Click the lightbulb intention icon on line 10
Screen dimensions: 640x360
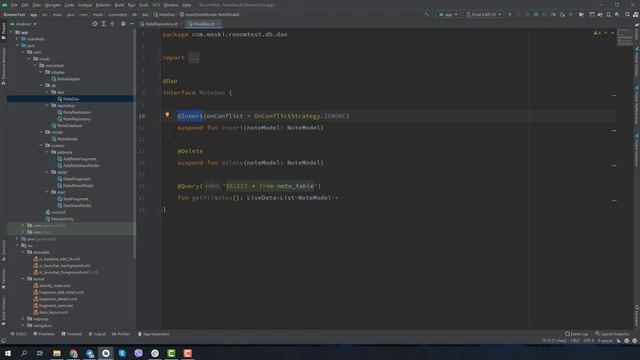pos(167,115)
